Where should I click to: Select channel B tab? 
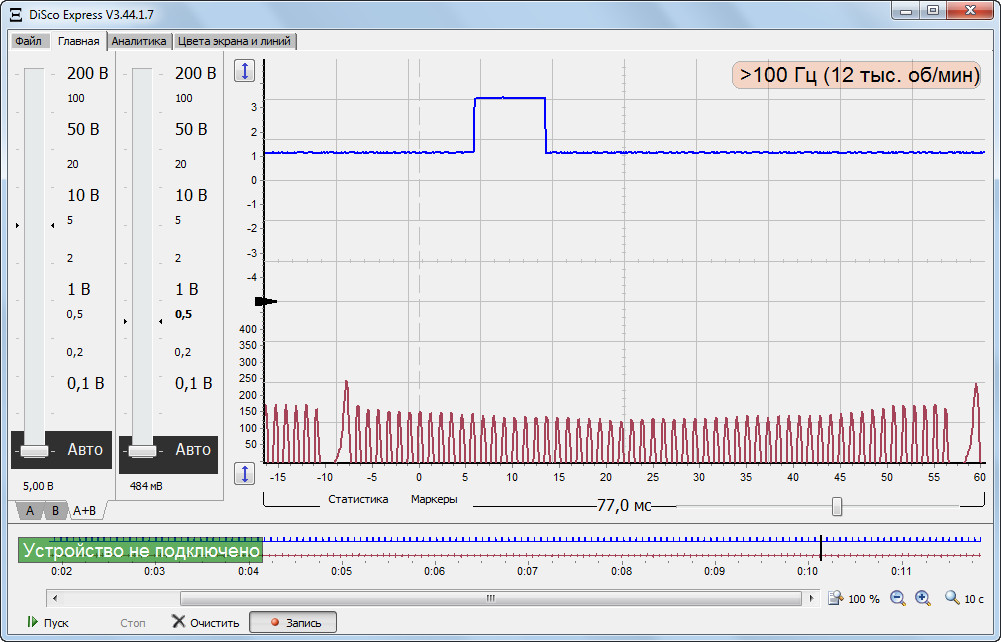[x=56, y=511]
